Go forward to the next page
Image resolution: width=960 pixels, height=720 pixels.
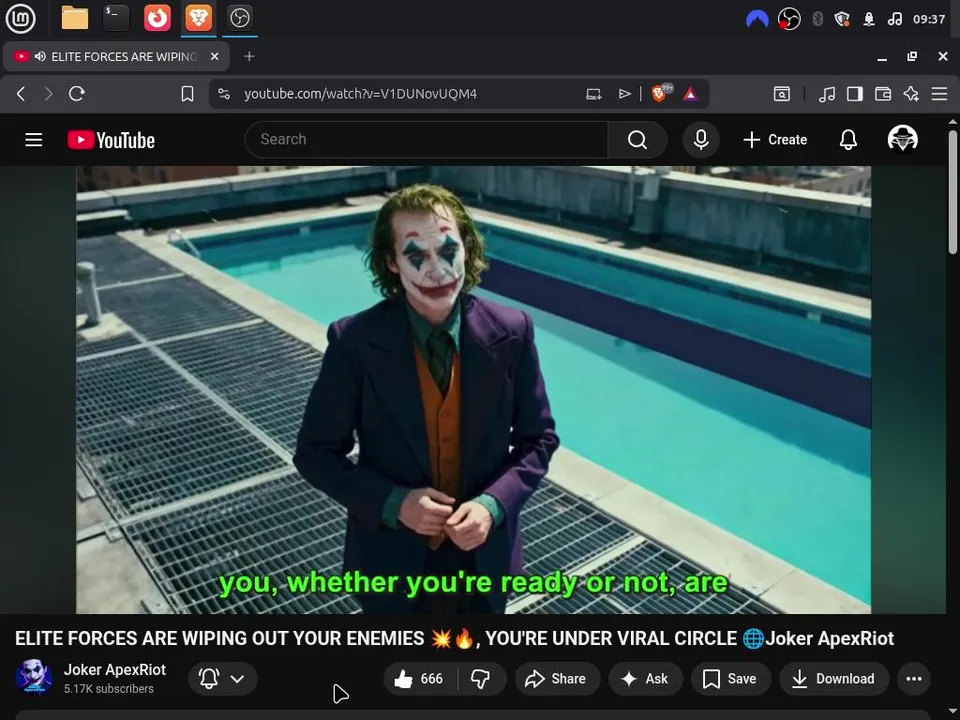48,94
